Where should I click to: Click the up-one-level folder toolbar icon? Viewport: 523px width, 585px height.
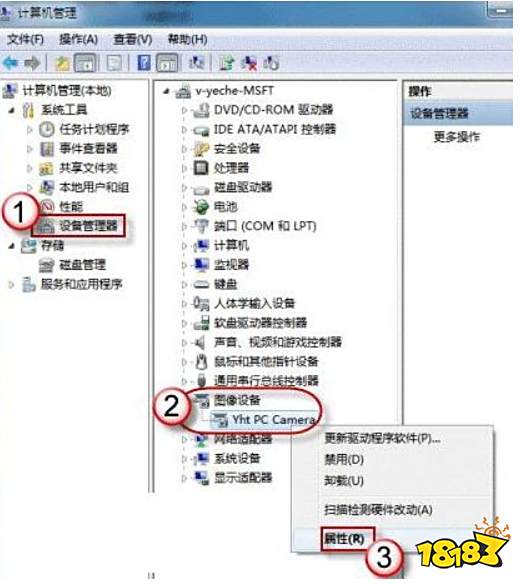pos(62,63)
